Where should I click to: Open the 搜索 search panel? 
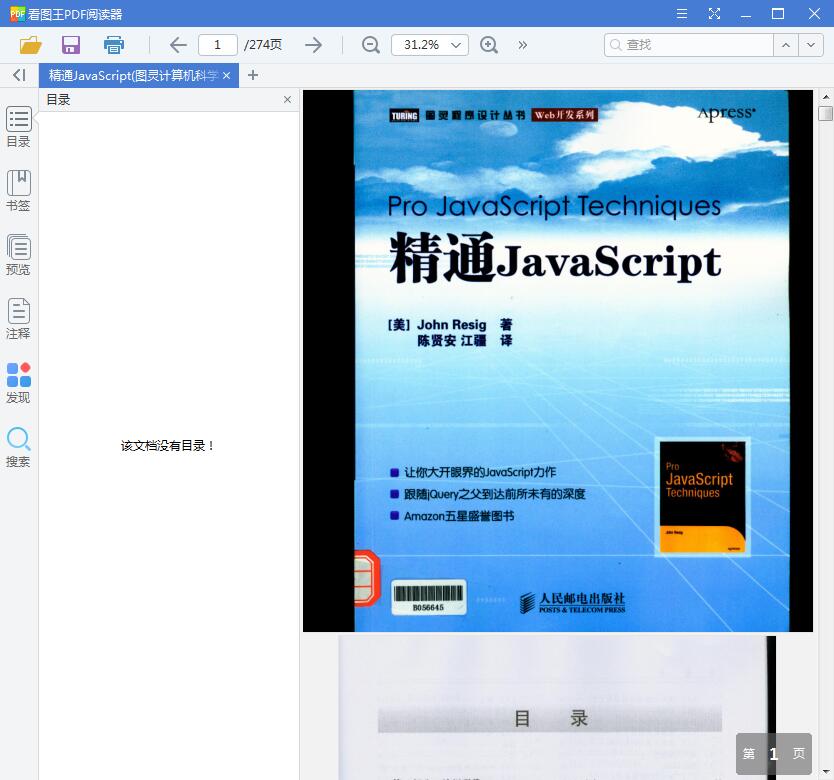point(19,447)
